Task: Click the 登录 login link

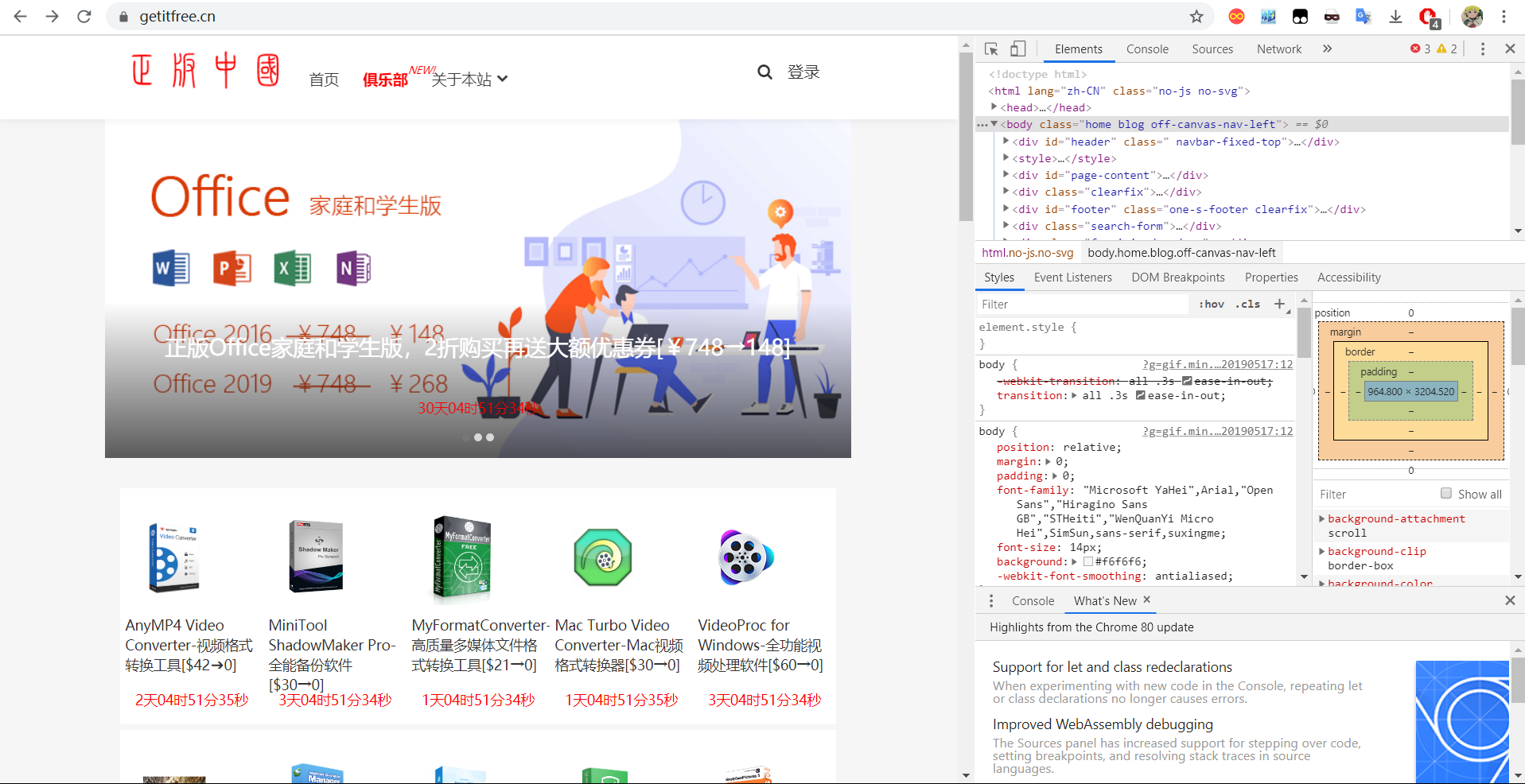Action: (x=803, y=72)
